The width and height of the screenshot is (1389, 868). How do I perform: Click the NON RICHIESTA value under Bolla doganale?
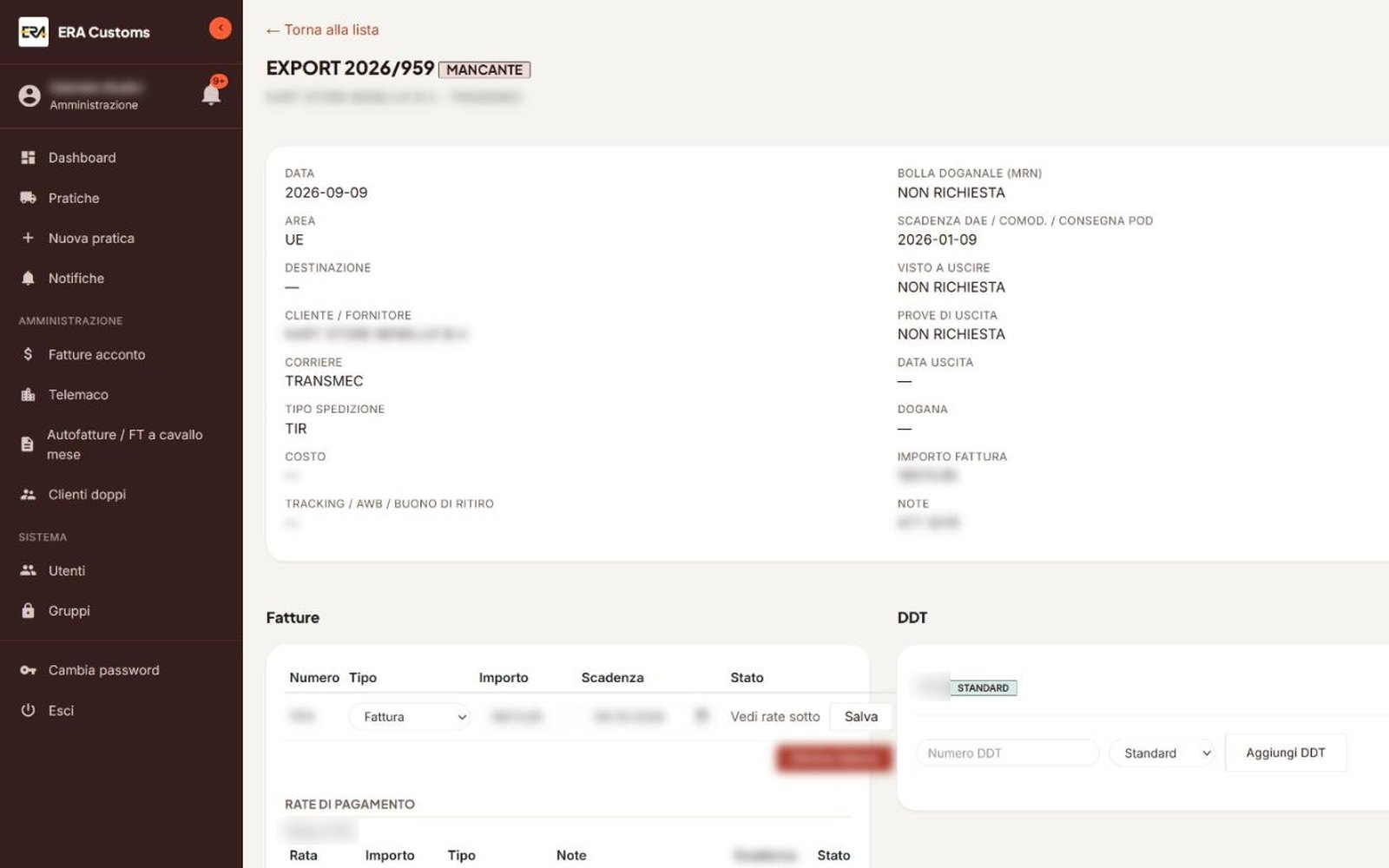951,193
